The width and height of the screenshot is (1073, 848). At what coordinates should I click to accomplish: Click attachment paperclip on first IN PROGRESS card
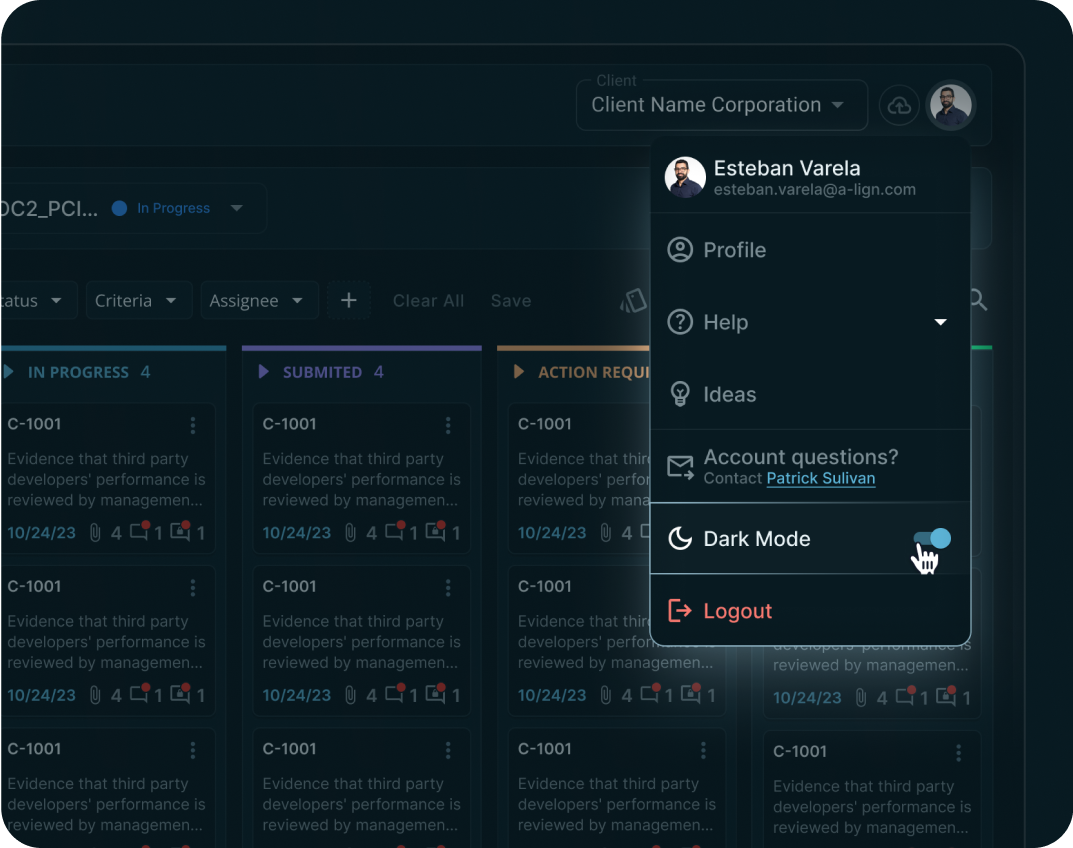[95, 532]
